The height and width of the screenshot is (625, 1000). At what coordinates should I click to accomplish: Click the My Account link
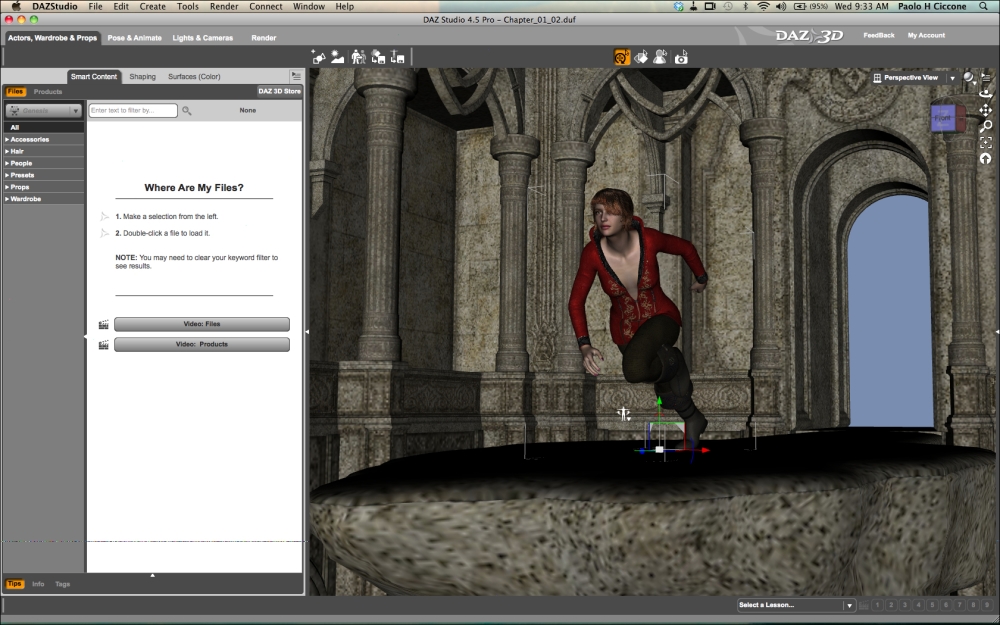(x=926, y=36)
